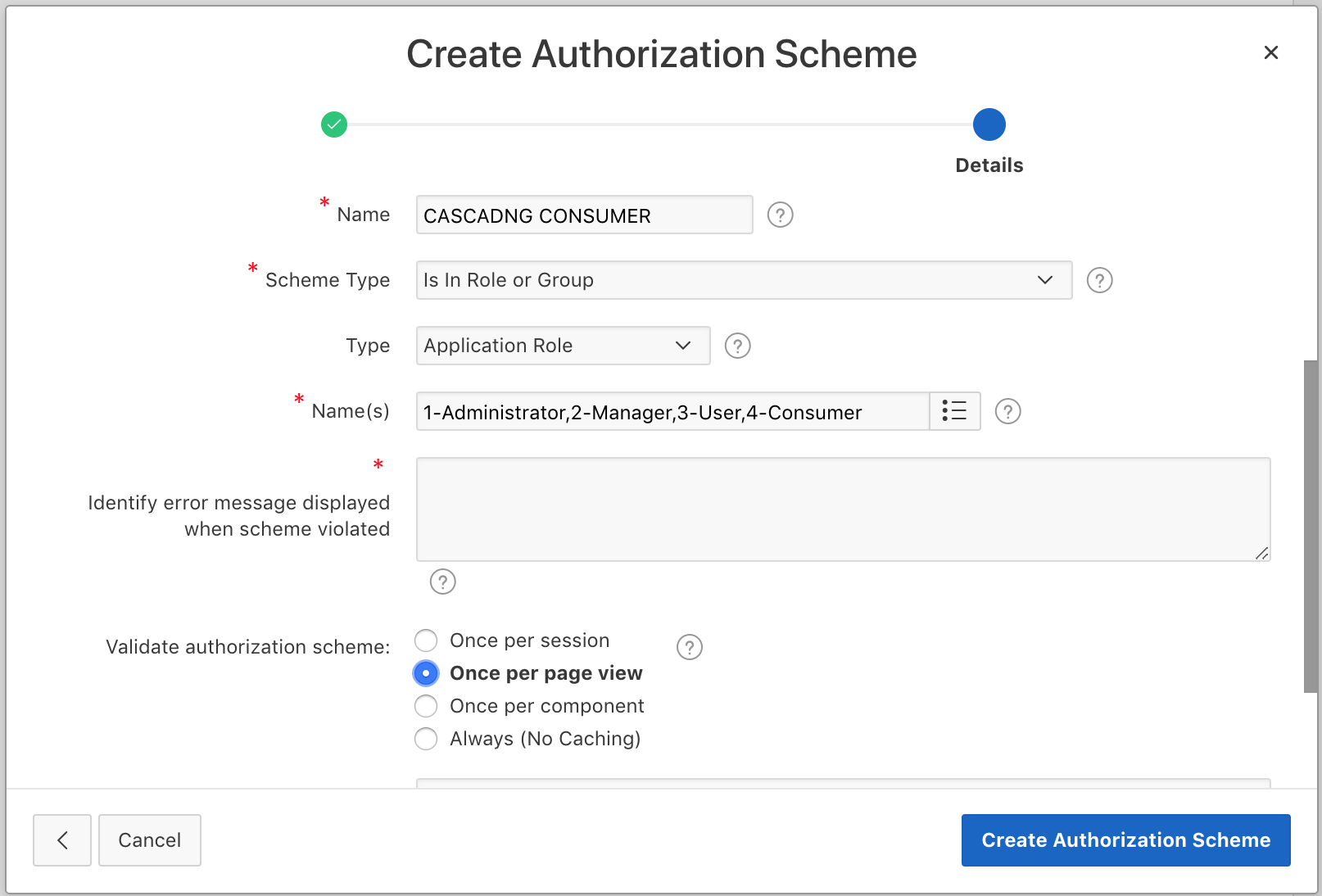Click the help icon next to Name field

pyautogui.click(x=780, y=215)
